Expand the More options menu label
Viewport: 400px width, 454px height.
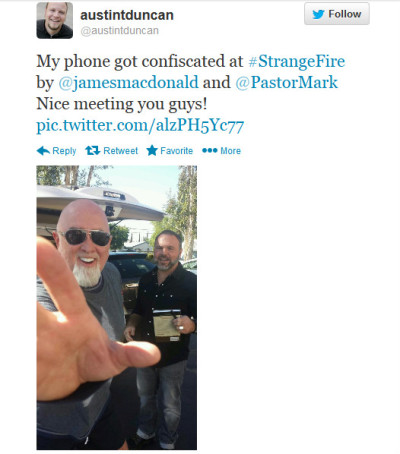[x=230, y=151]
